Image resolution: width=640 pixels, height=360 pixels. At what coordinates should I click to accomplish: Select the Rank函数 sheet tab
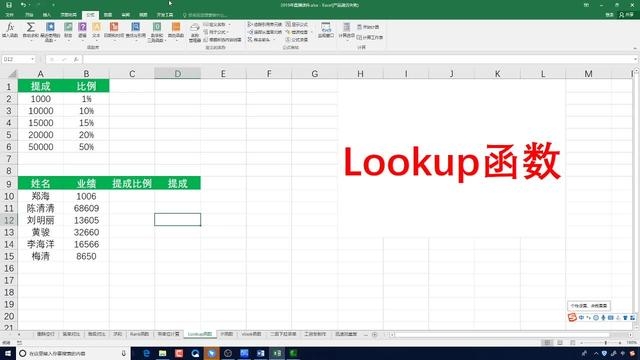coord(140,334)
